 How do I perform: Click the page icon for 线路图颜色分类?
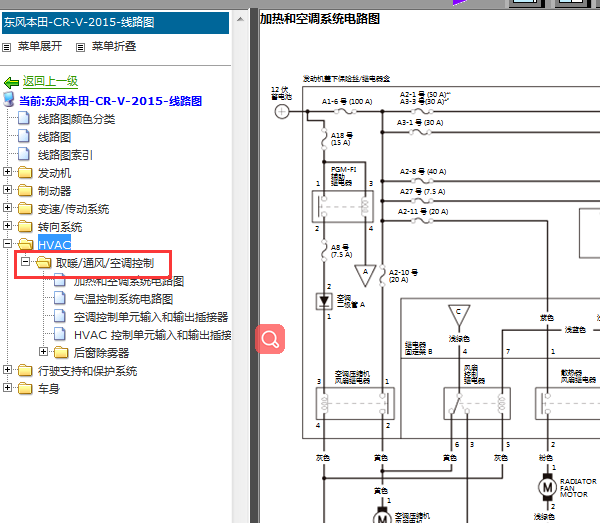pos(24,118)
